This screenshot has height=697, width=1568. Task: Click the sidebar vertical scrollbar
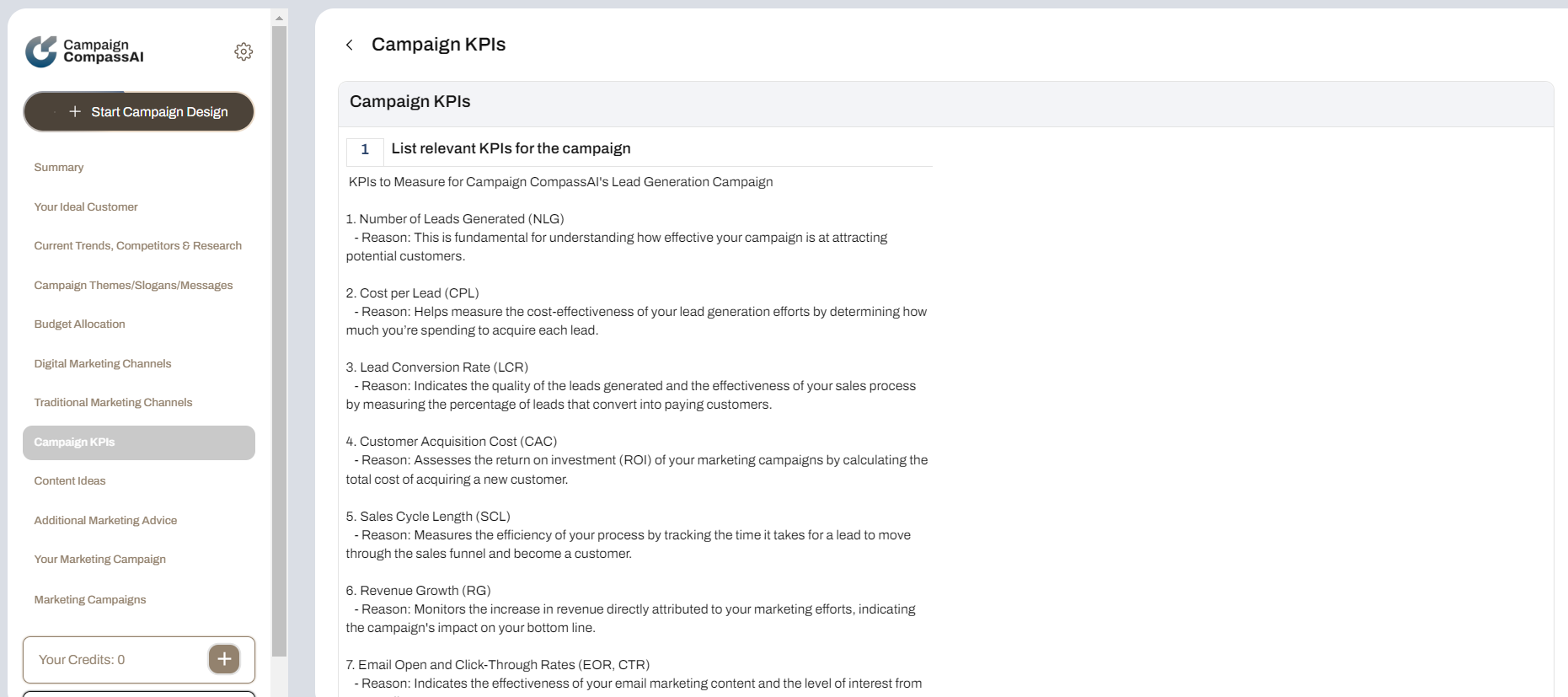click(x=279, y=337)
